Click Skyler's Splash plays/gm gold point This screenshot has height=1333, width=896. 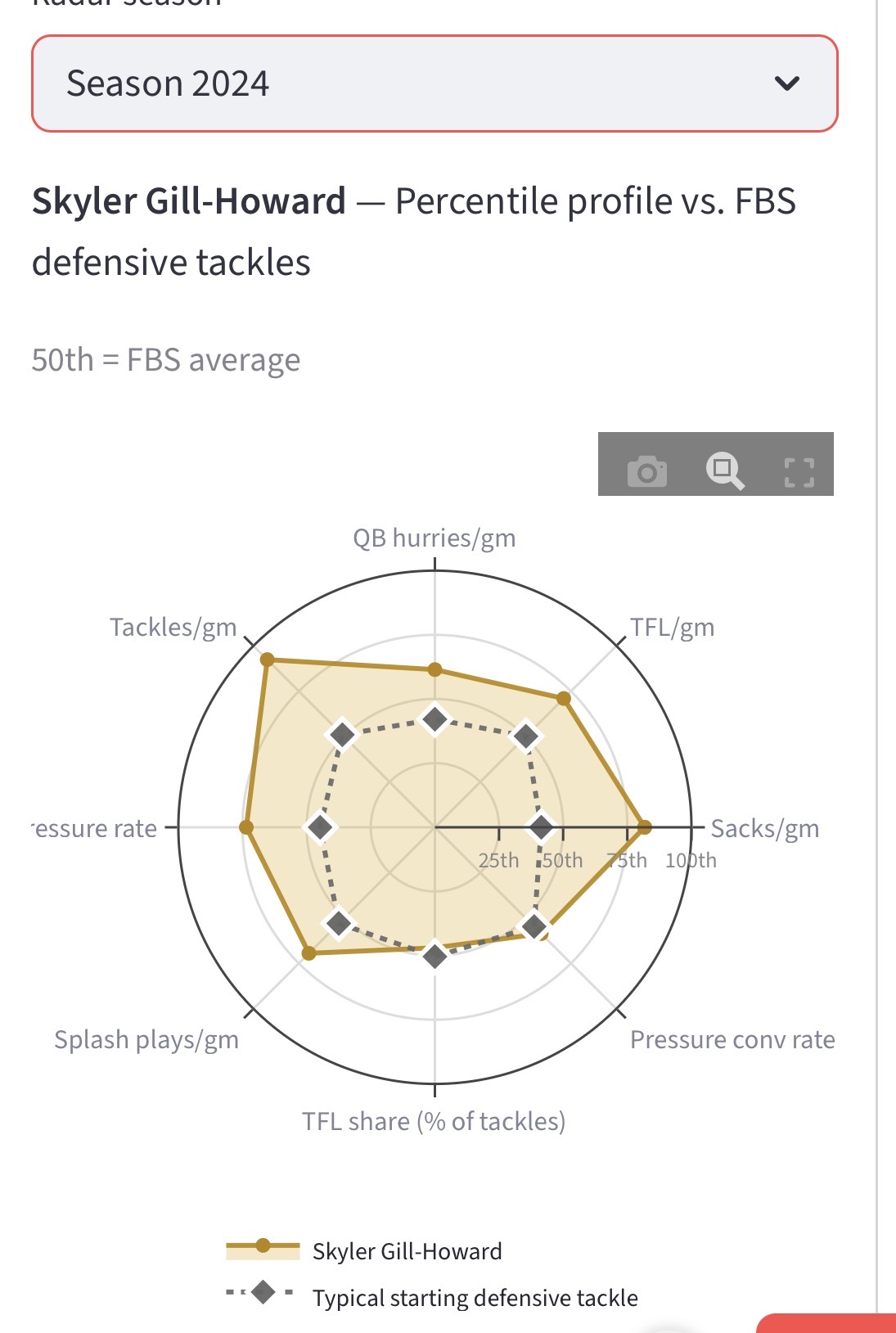point(308,952)
